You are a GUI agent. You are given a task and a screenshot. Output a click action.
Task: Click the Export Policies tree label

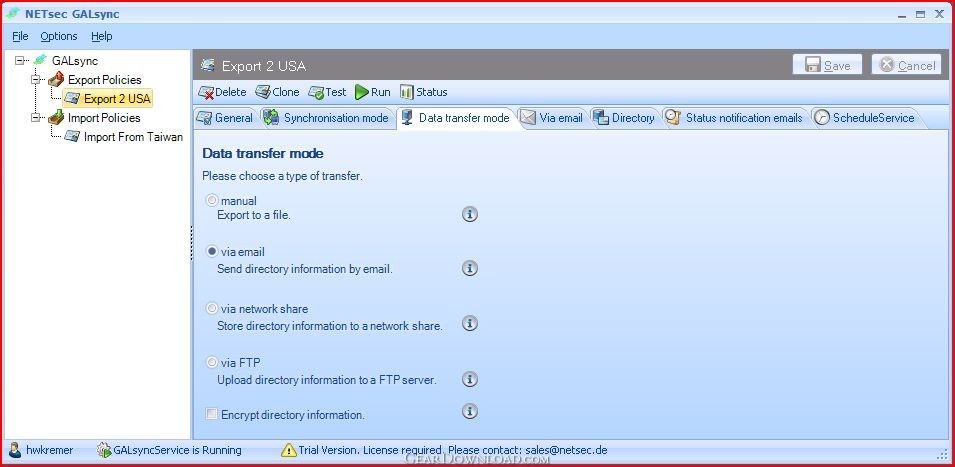click(105, 80)
